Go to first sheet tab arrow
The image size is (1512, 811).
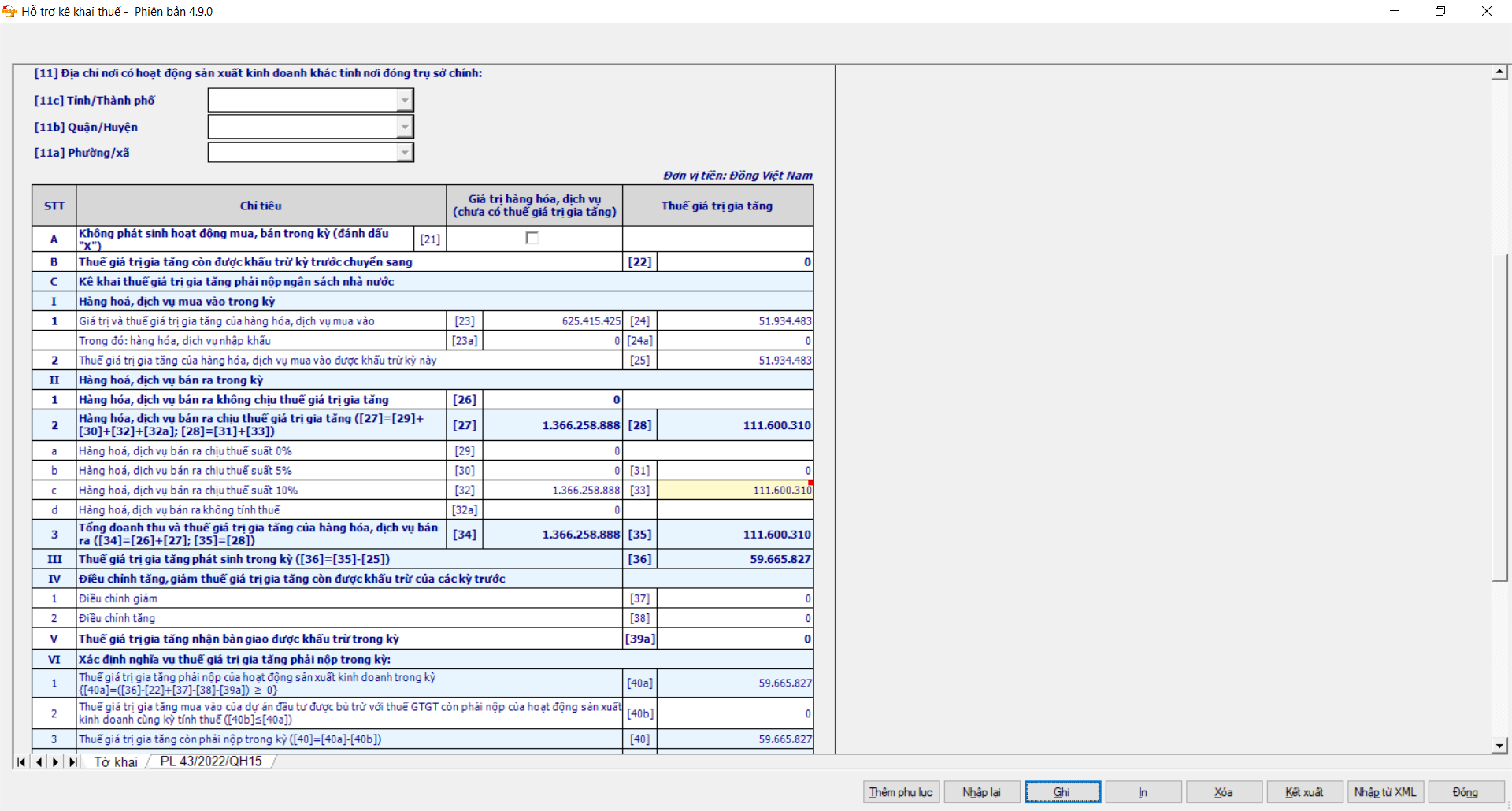21,762
